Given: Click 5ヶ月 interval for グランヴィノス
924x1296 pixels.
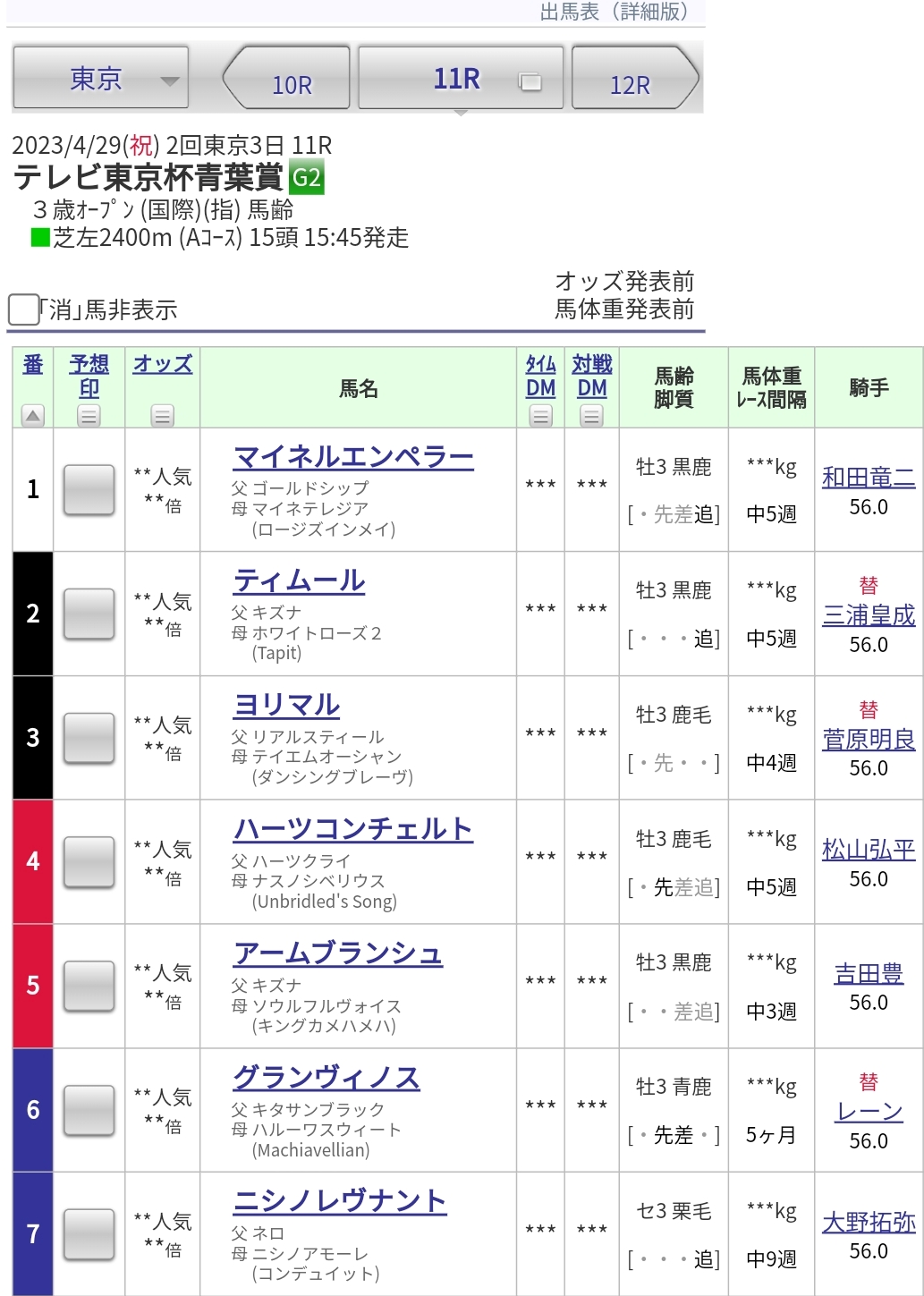Looking at the screenshot, I should [x=771, y=1135].
